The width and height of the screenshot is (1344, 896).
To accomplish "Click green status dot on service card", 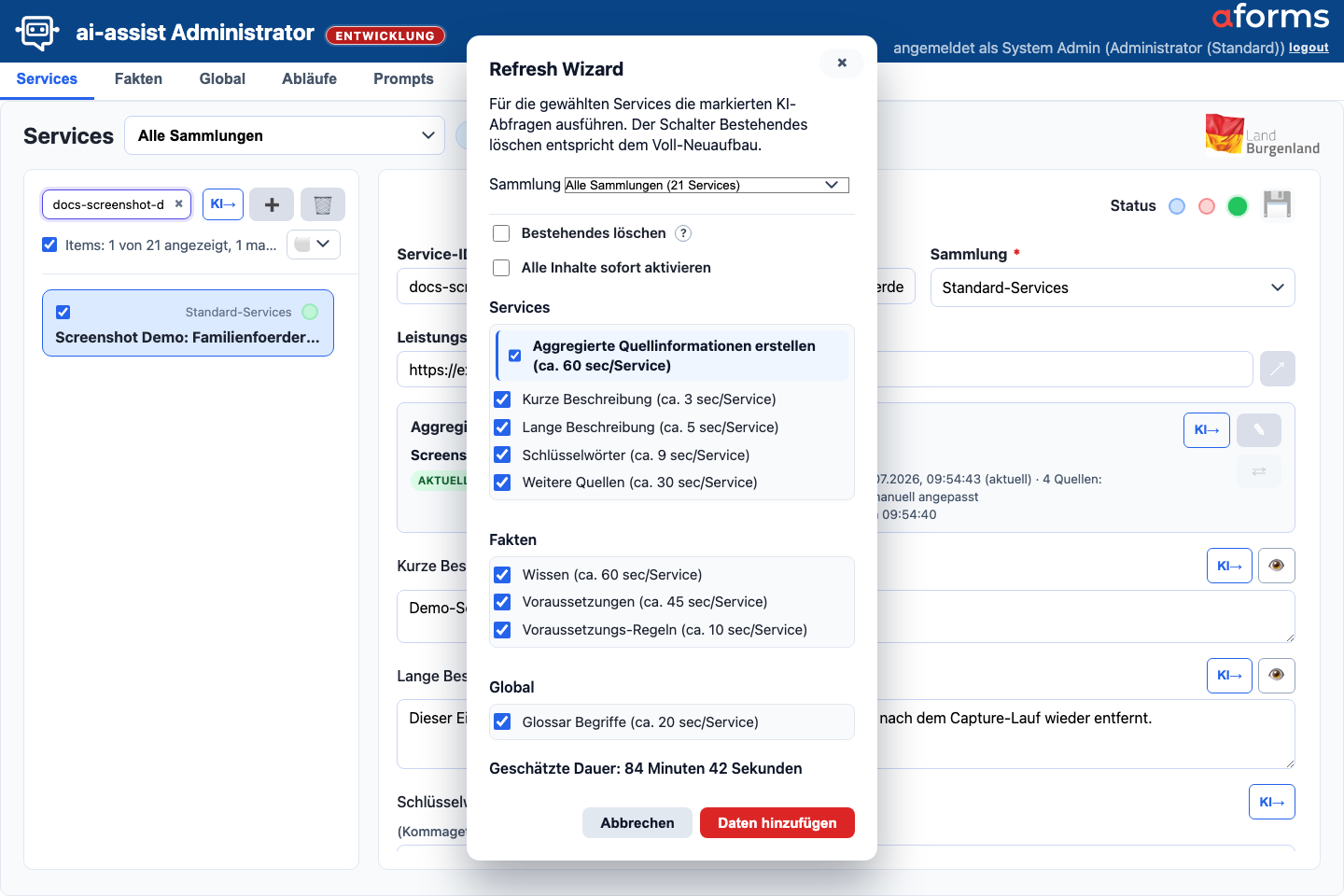I will [311, 312].
